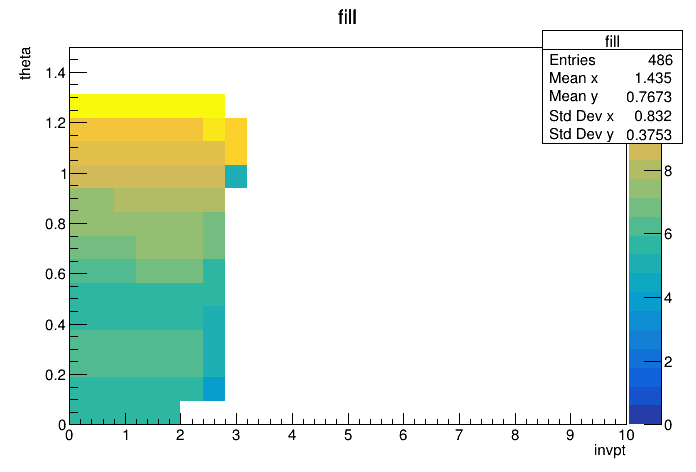Click the dark blue palette swatch at bottom
The height and width of the screenshot is (472, 696).
[645, 415]
